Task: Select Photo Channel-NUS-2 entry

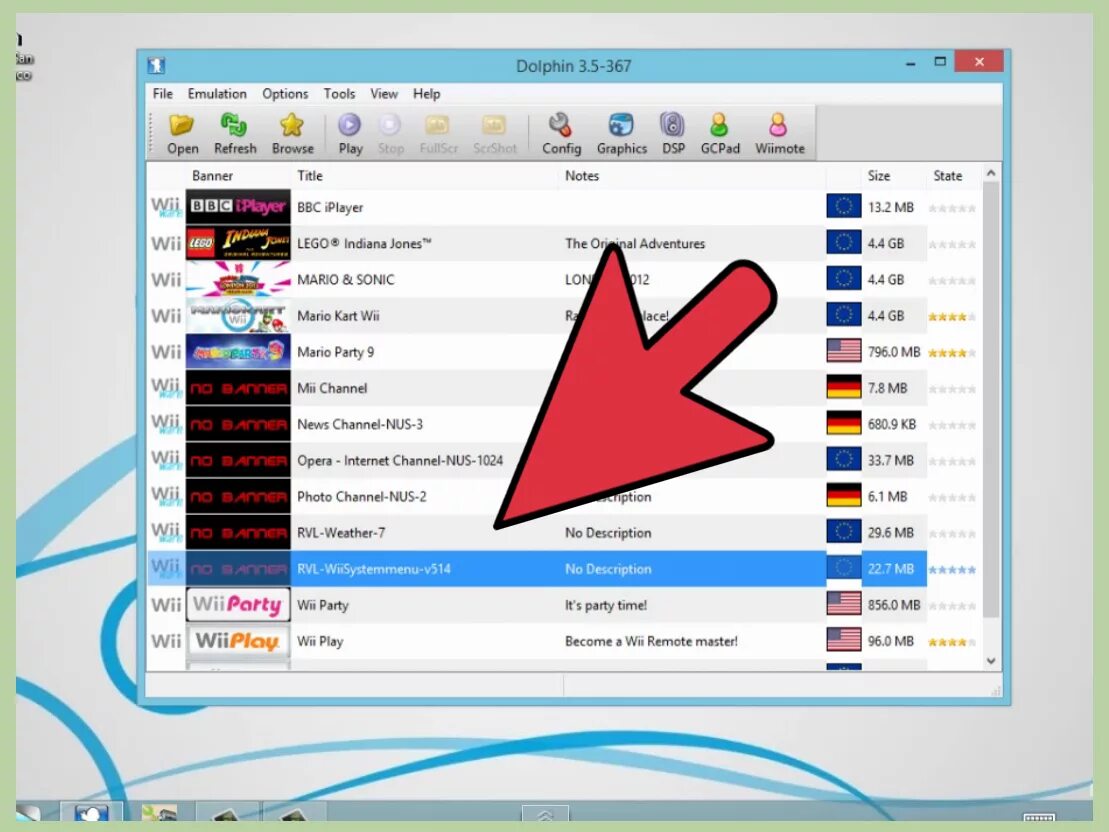Action: (x=362, y=497)
